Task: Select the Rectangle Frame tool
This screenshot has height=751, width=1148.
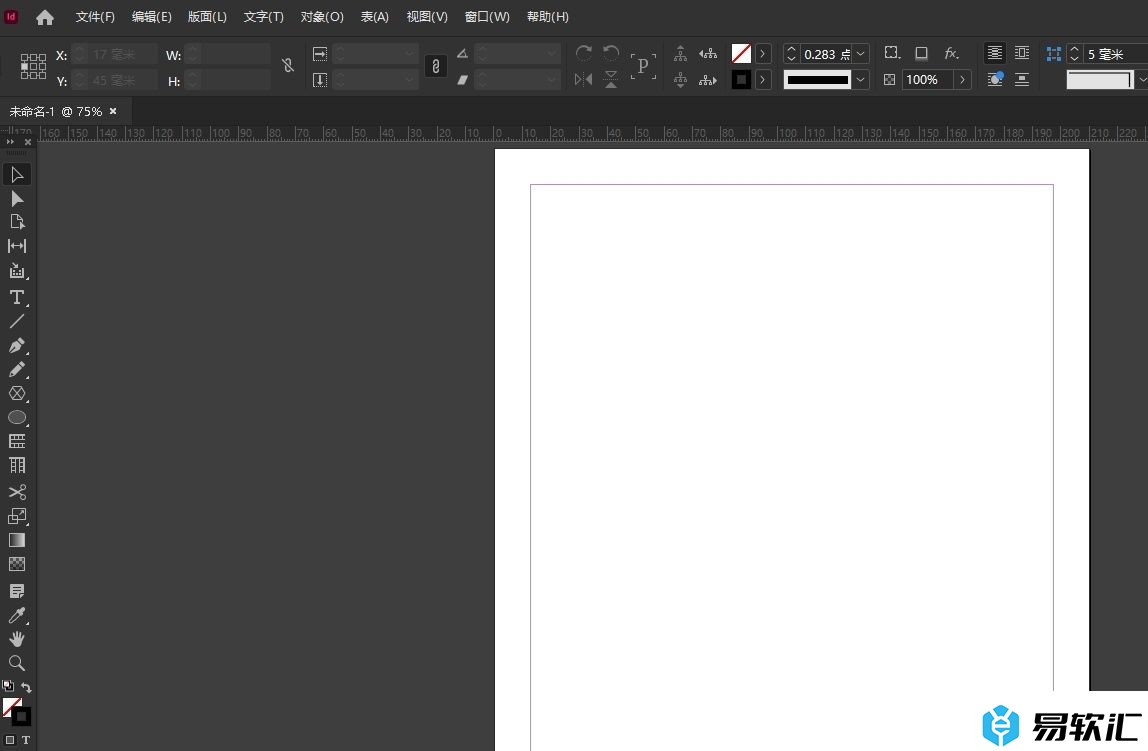Action: [x=17, y=393]
